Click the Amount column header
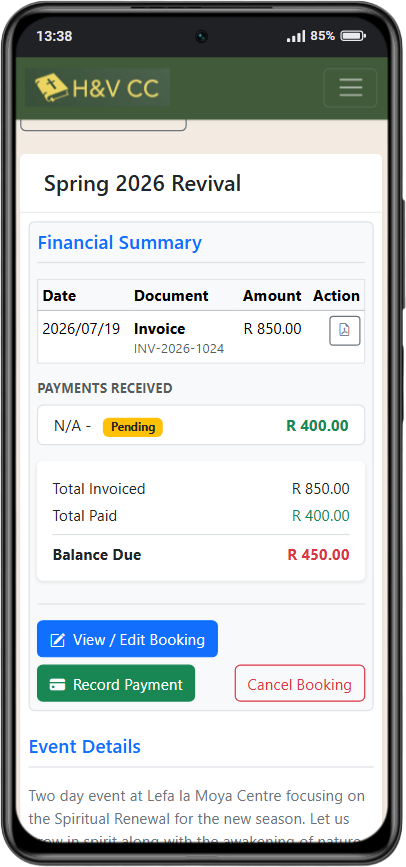Viewport: 406px width, 867px height. click(x=272, y=296)
